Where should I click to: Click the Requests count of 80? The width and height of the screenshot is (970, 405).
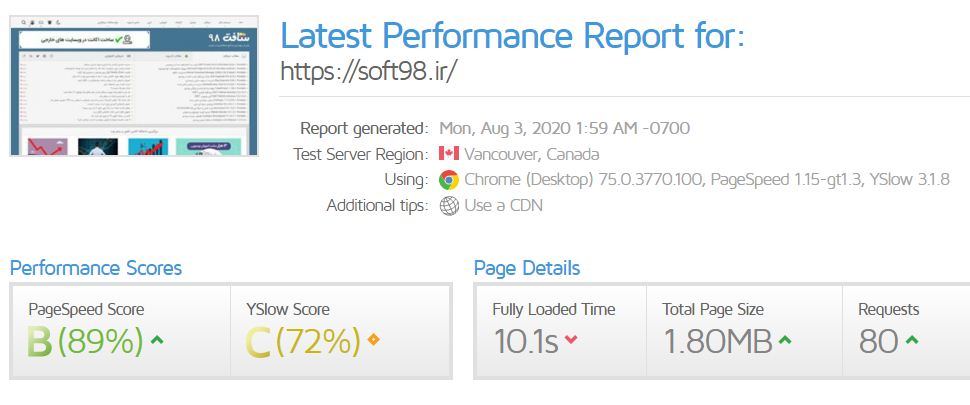click(x=878, y=342)
